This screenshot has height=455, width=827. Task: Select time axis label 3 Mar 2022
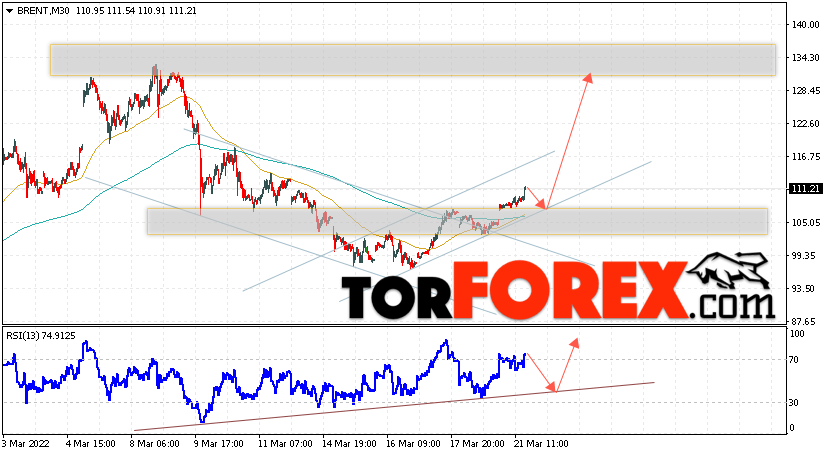tap(26, 444)
